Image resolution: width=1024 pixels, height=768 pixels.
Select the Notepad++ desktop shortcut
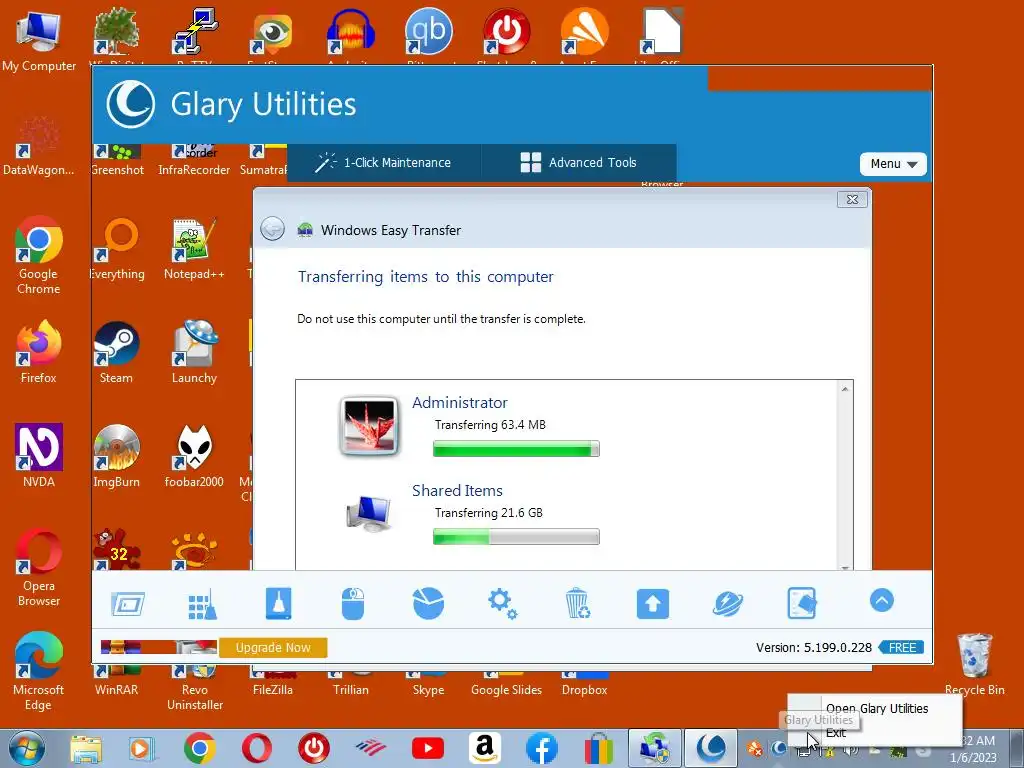pos(194,249)
